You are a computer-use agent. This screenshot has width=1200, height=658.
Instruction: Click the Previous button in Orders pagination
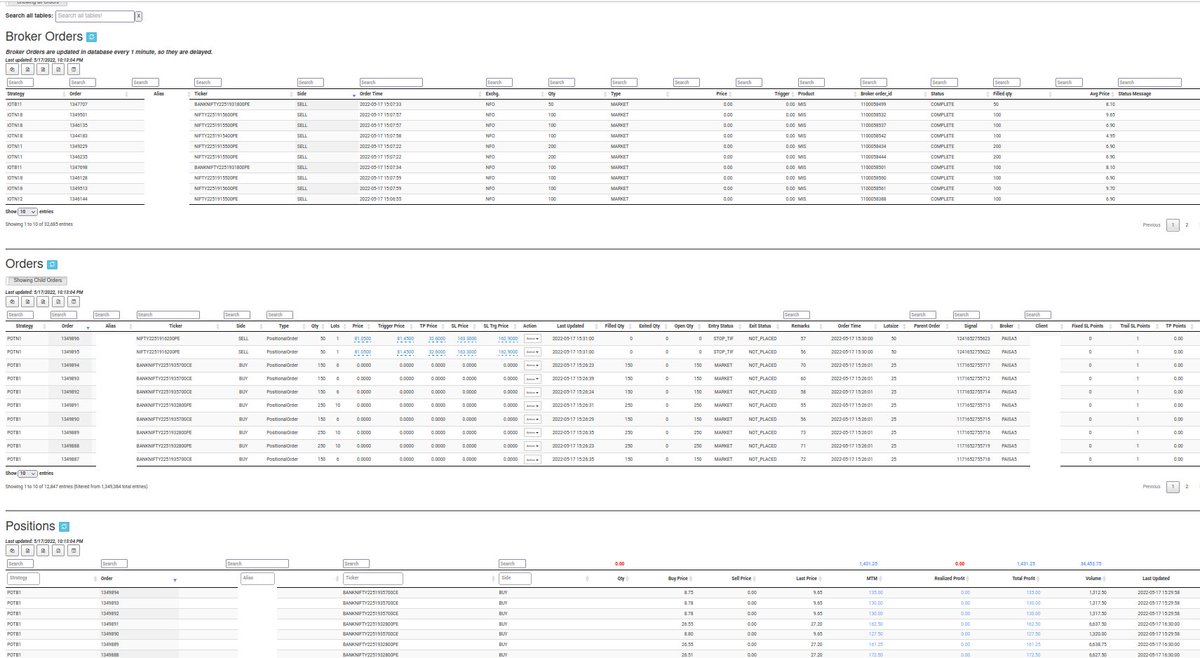pyautogui.click(x=1152, y=486)
